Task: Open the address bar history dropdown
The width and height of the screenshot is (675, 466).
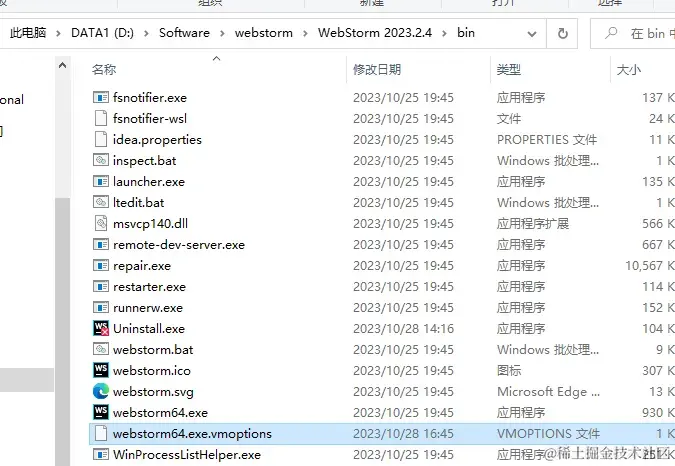Action: (532, 34)
